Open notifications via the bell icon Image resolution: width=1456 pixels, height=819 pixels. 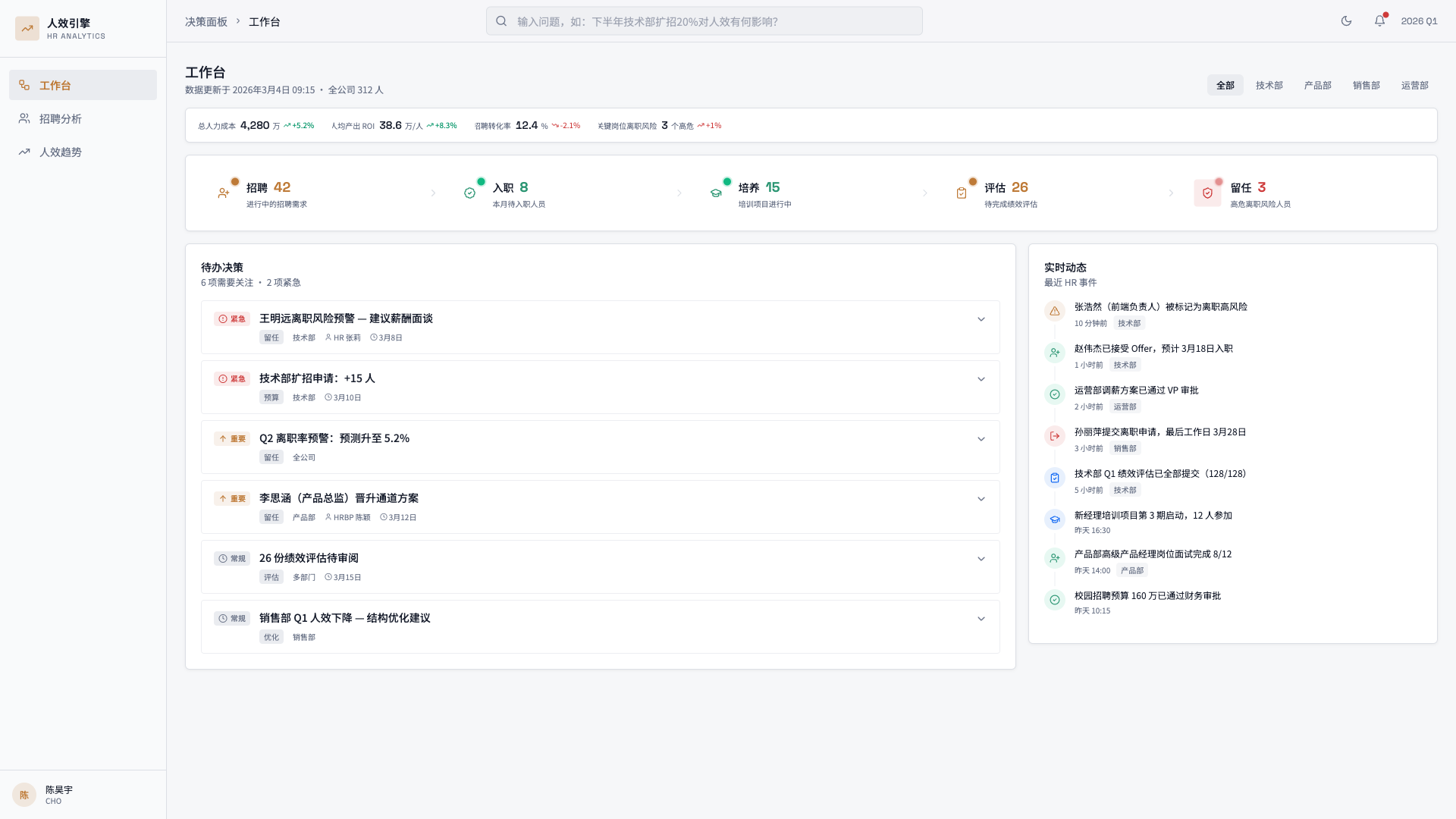pyautogui.click(x=1379, y=21)
